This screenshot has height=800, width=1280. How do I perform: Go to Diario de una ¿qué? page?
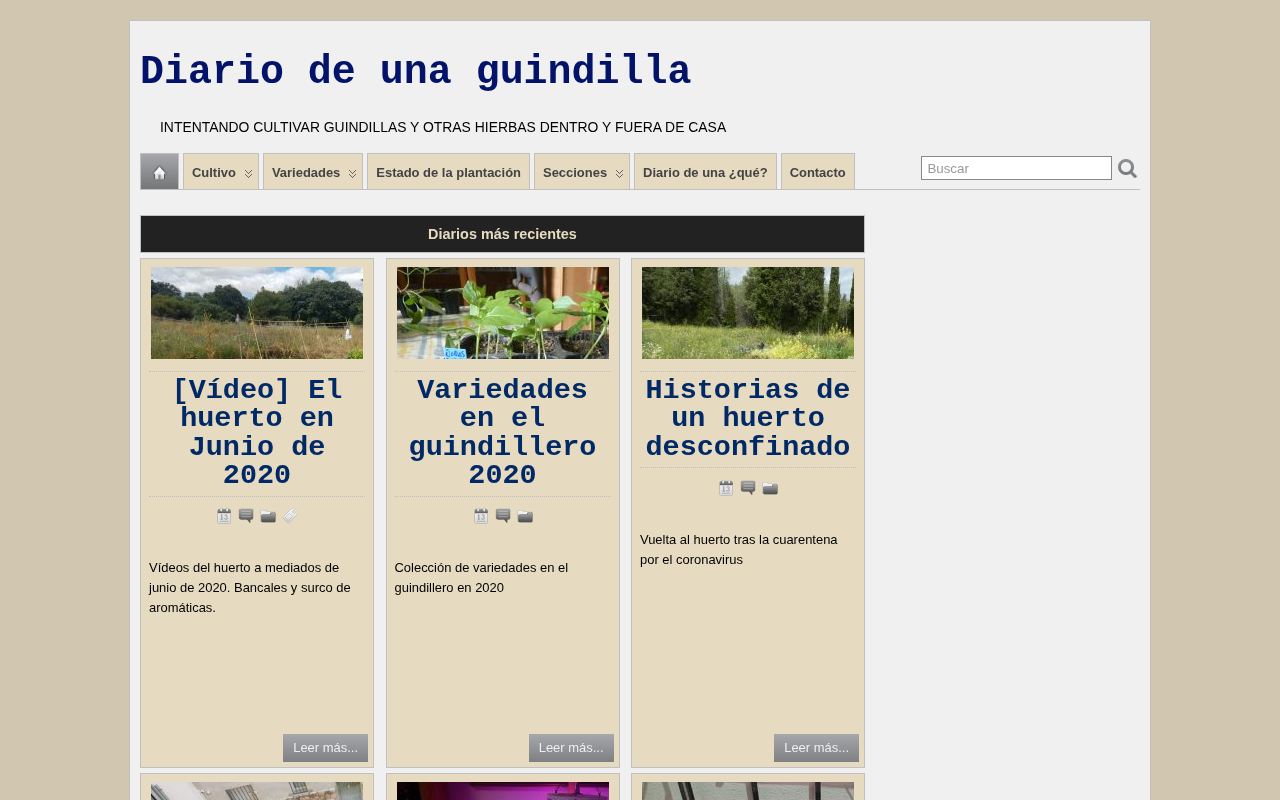[x=705, y=172]
